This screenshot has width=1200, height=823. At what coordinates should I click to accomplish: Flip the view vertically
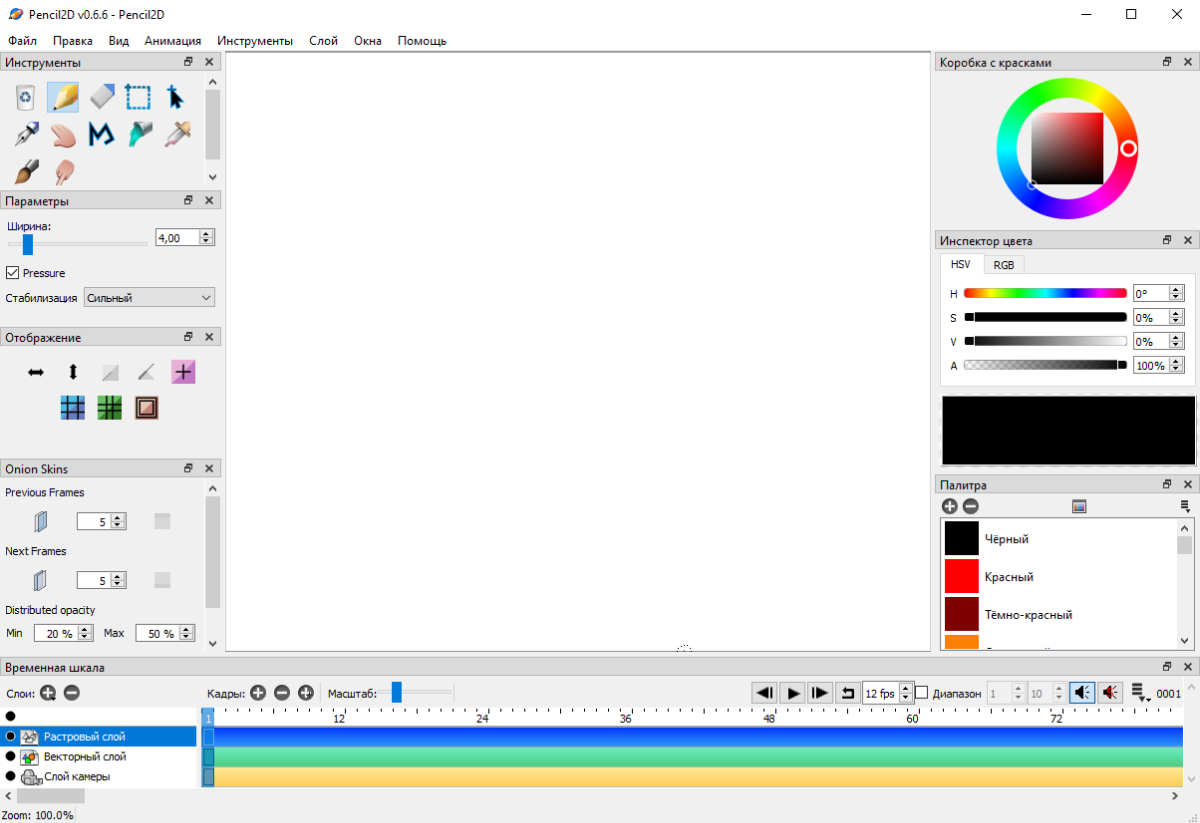click(x=73, y=372)
